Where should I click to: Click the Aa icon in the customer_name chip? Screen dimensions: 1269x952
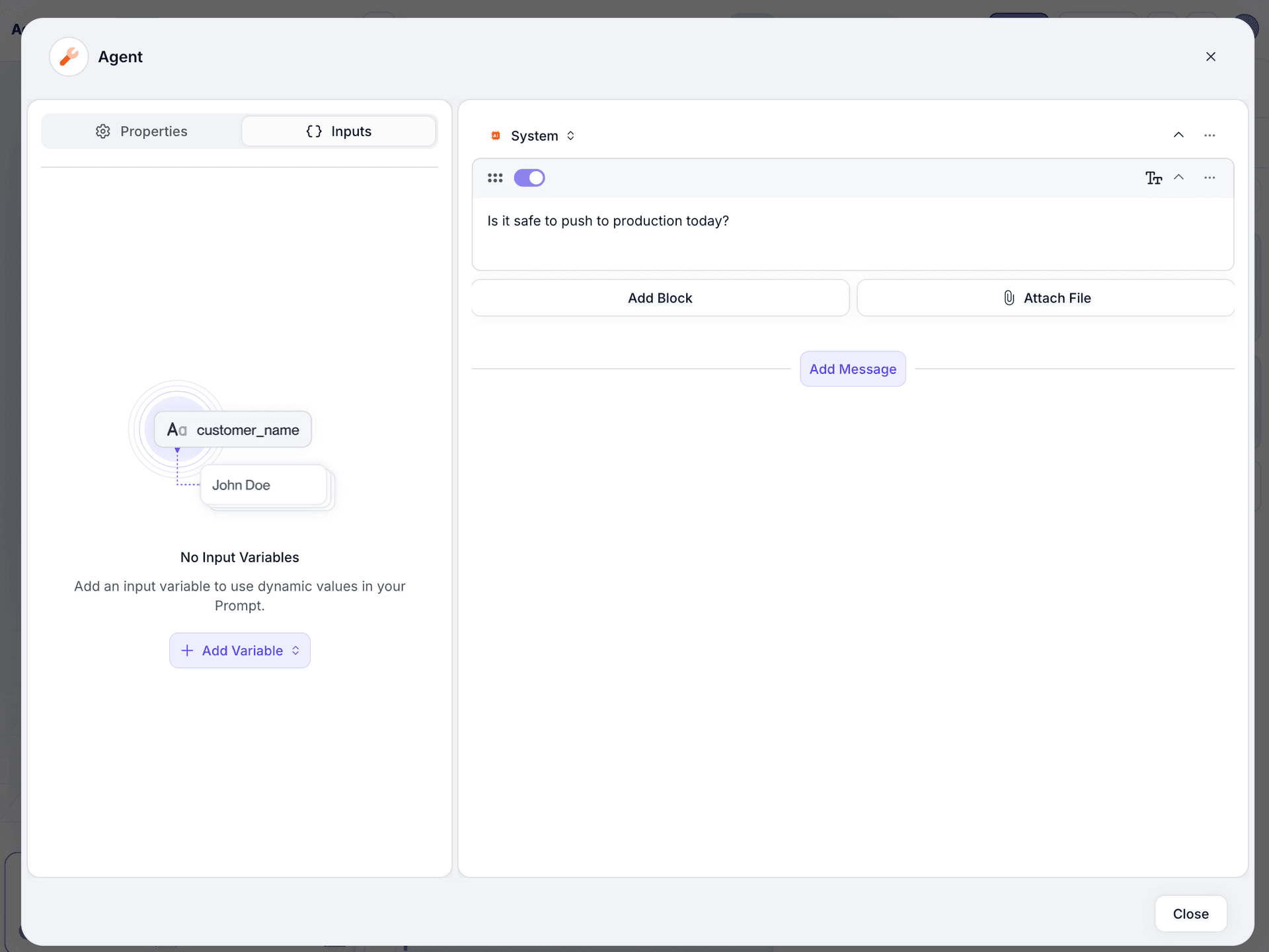[176, 429]
